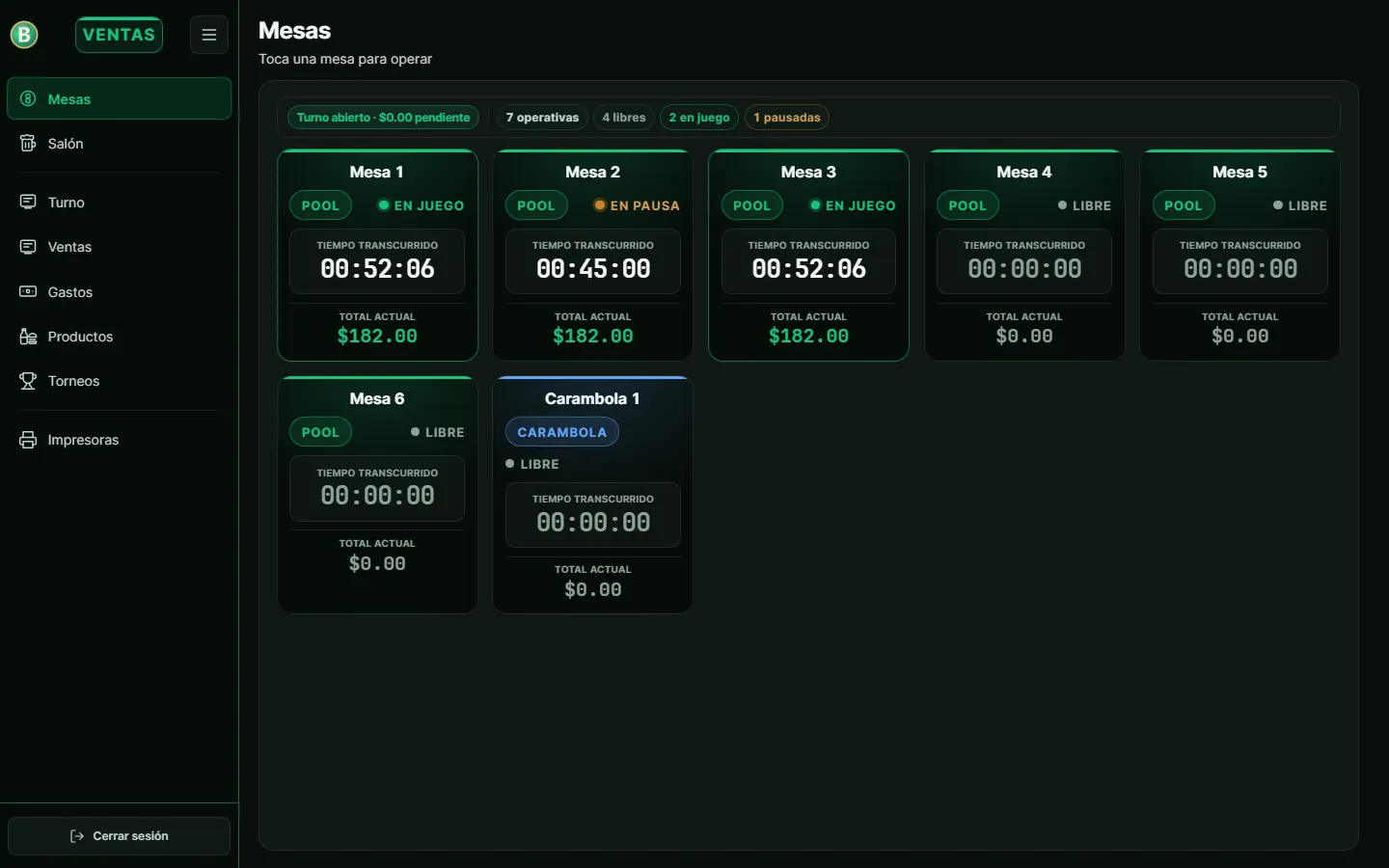Click 'Turno abierto · $0.00 pendiente' chip
This screenshot has width=1389, height=868.
[x=383, y=118]
